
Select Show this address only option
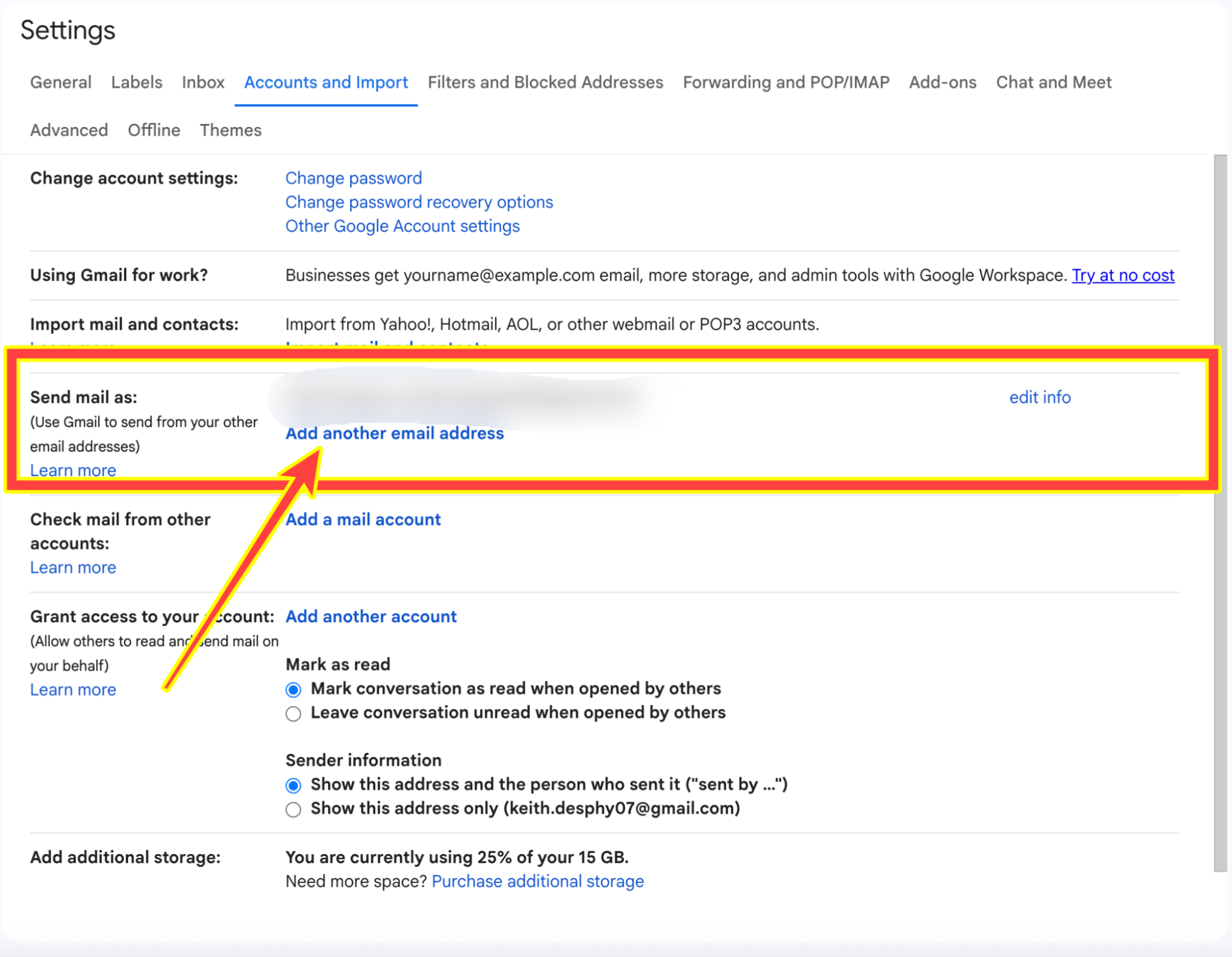pos(293,809)
